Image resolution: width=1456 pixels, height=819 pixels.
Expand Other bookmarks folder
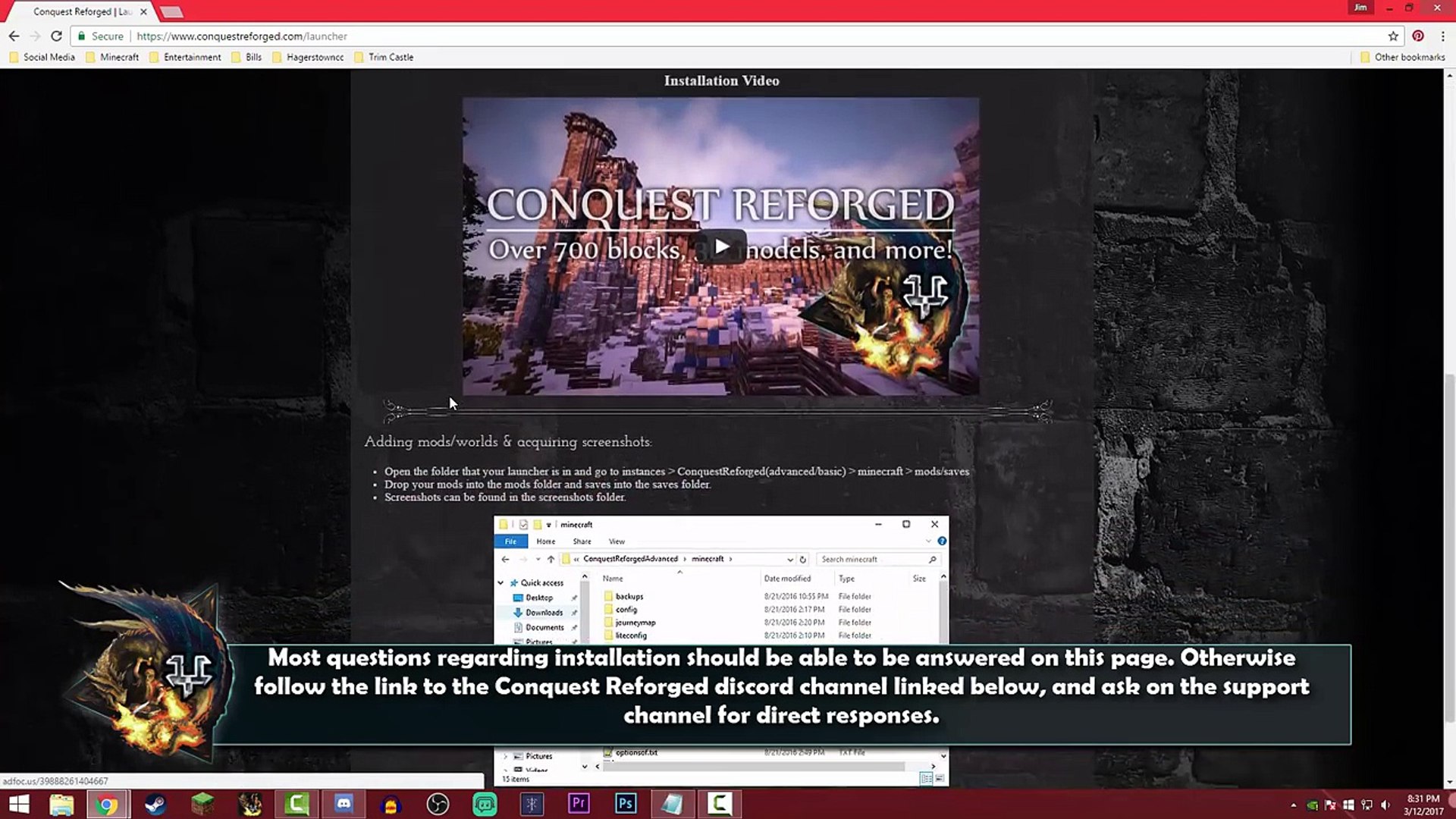pyautogui.click(x=1402, y=57)
